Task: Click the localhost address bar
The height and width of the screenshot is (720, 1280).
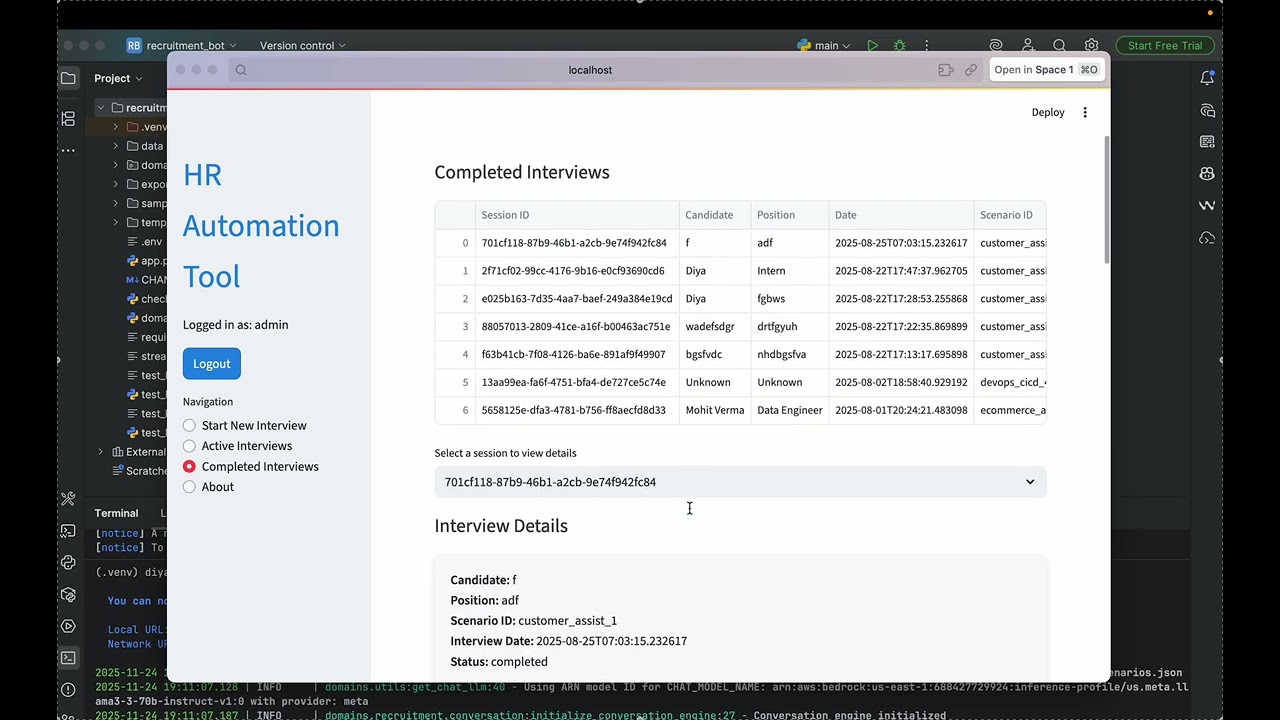Action: coord(590,70)
